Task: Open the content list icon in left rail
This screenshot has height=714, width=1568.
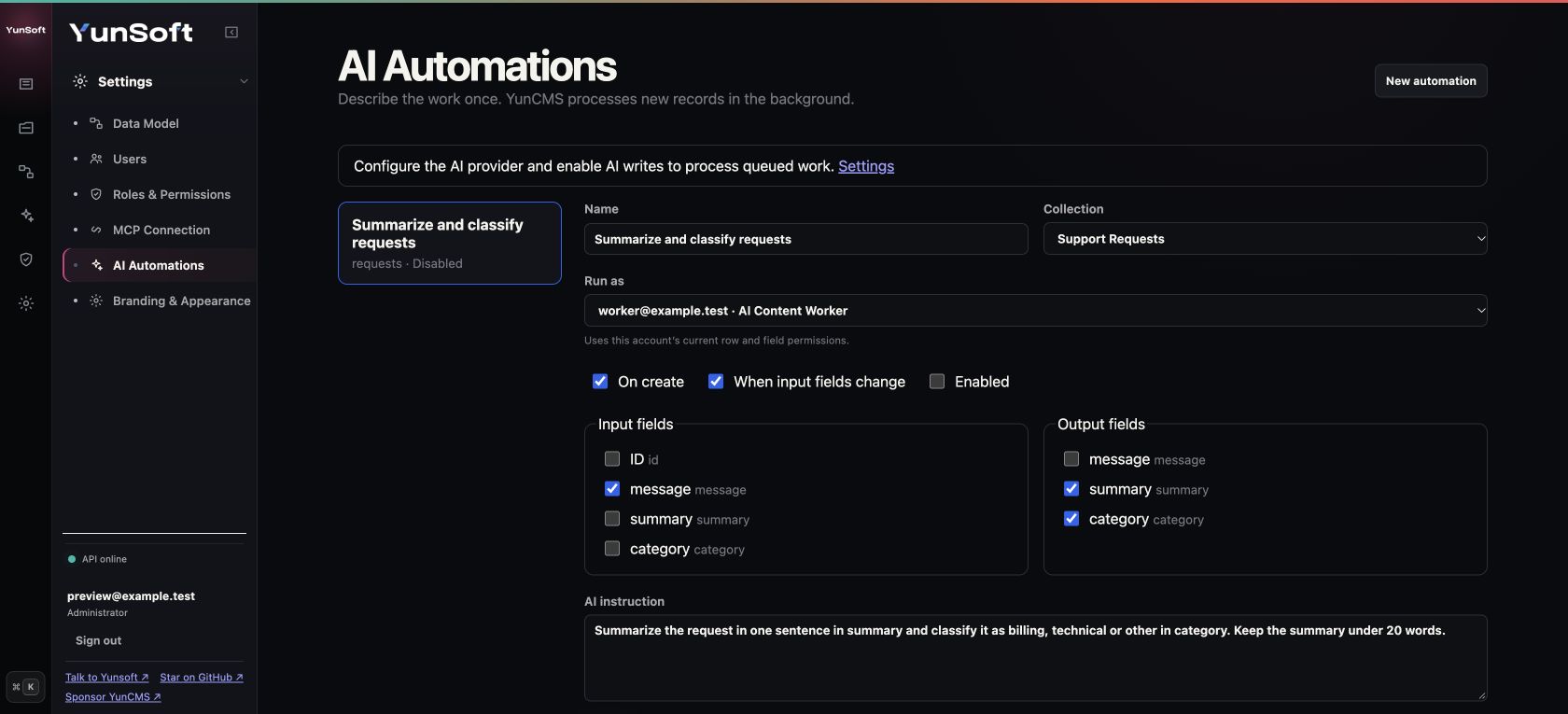Action: (x=26, y=84)
